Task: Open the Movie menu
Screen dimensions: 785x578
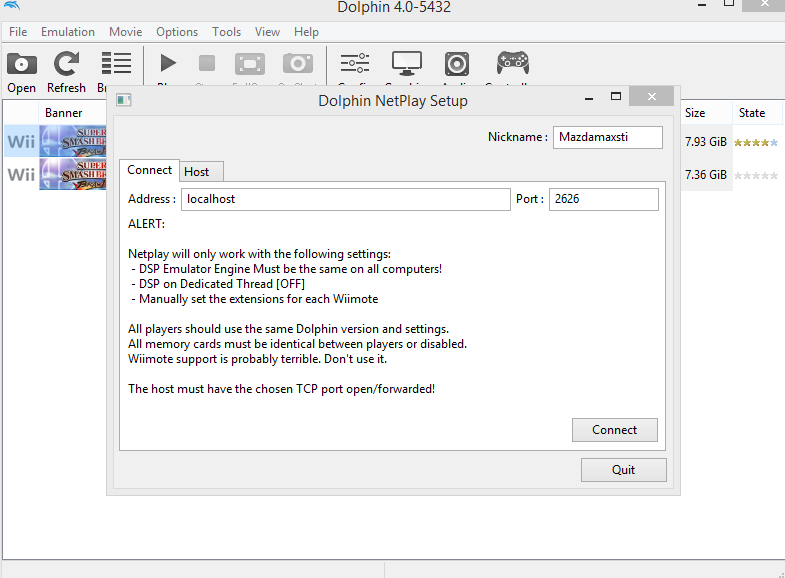Action: 126,32
